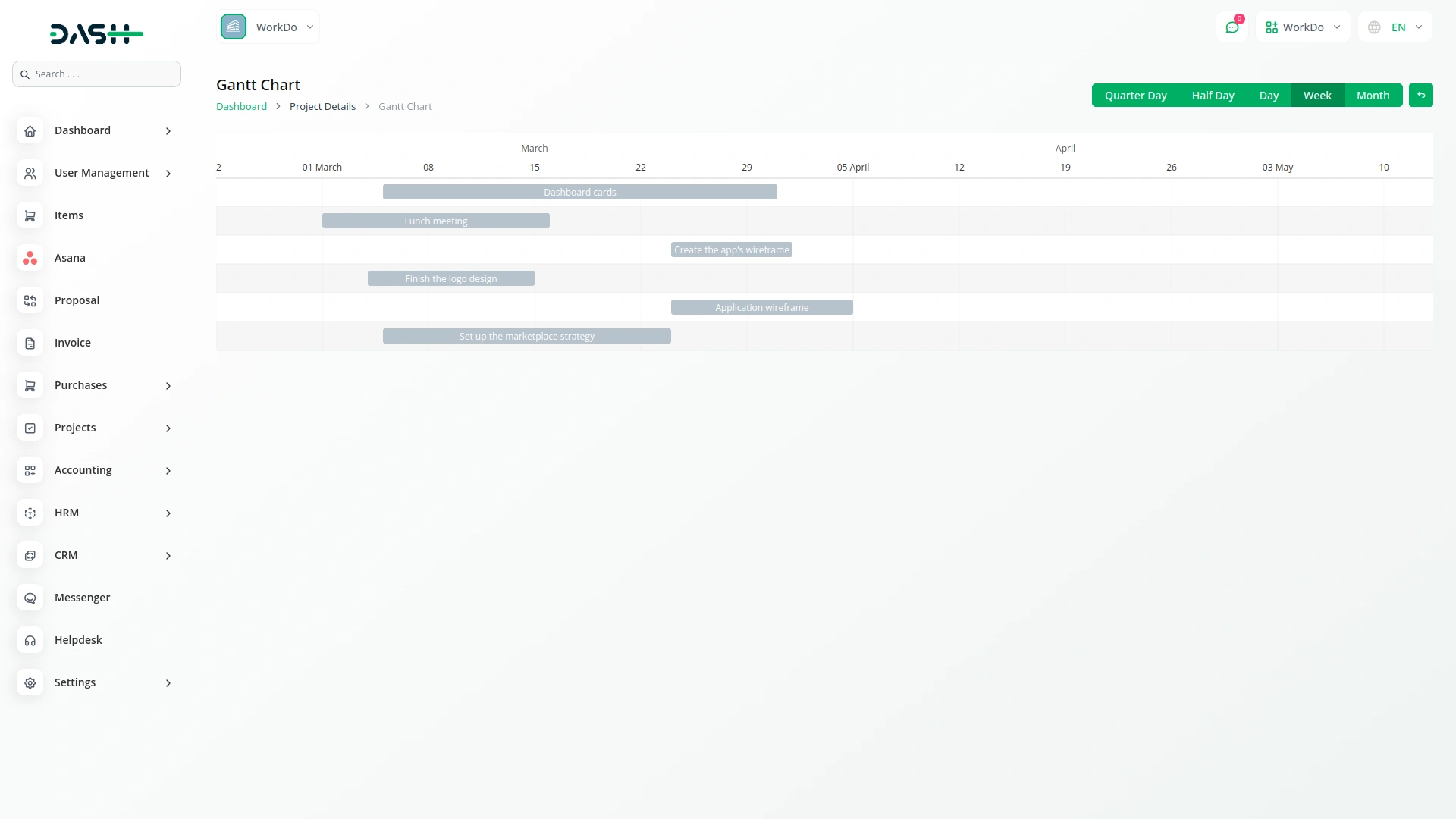Open the messages notification icon with badge
Viewport: 1456px width, 819px height.
(1232, 27)
